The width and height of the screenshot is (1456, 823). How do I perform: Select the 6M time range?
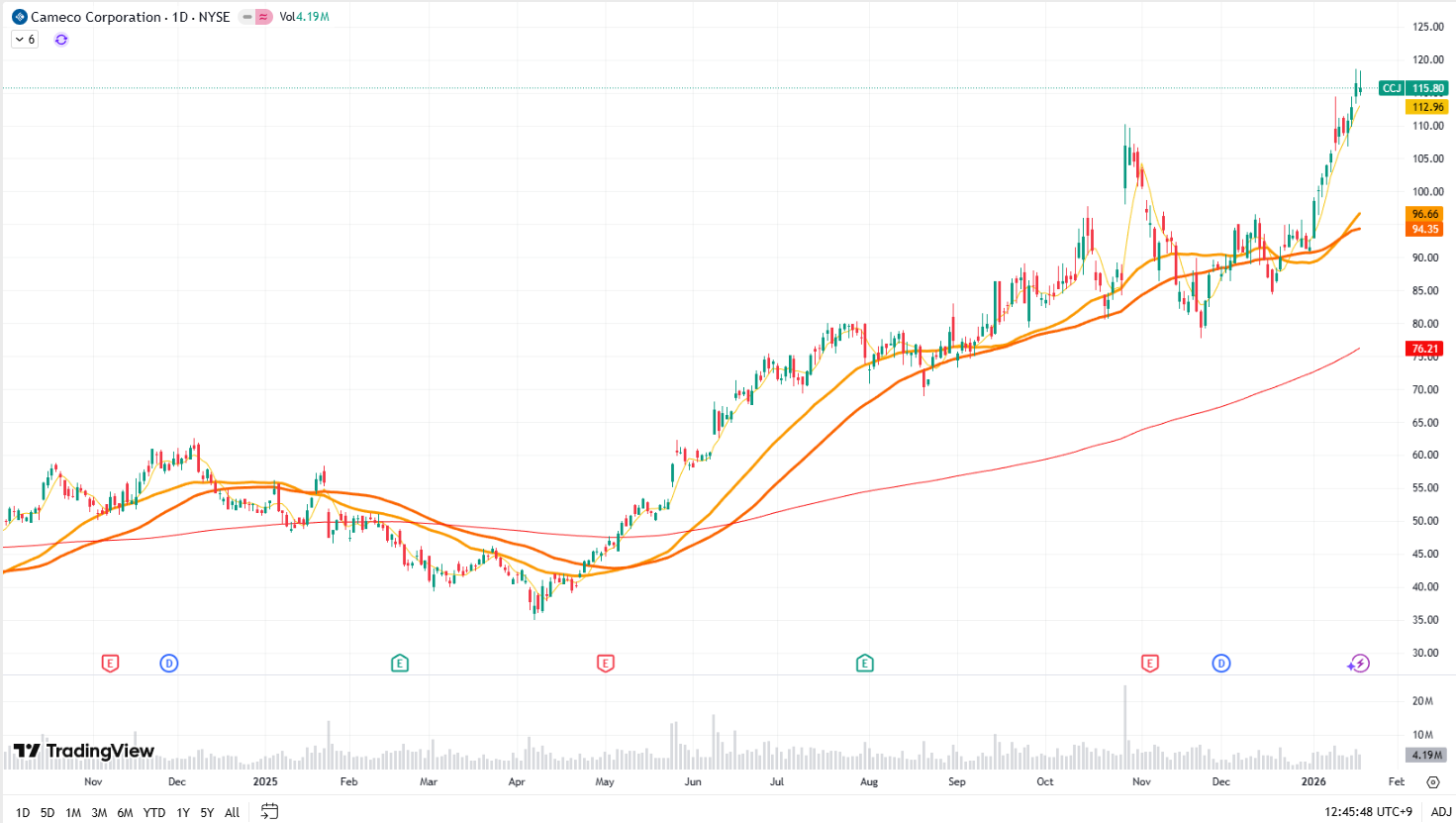pyautogui.click(x=125, y=812)
